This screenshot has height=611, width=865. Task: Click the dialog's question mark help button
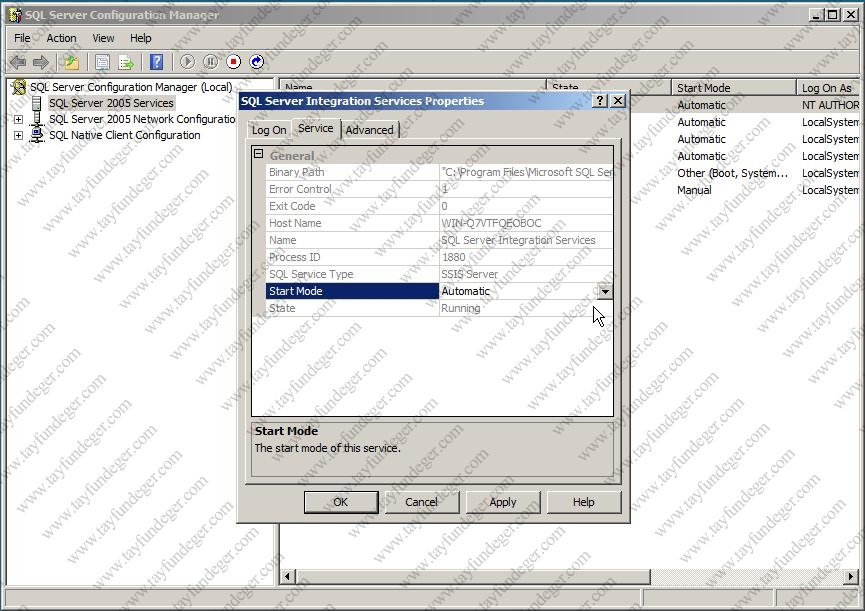pos(600,101)
